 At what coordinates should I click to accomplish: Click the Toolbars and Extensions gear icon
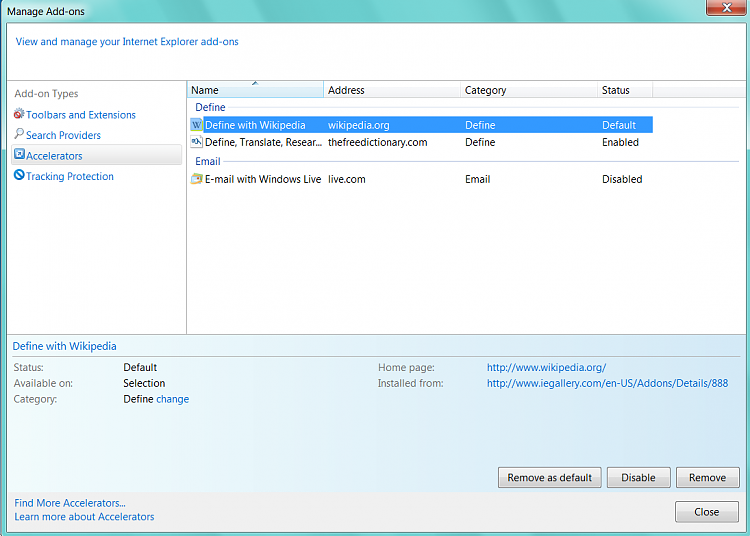tap(19, 114)
